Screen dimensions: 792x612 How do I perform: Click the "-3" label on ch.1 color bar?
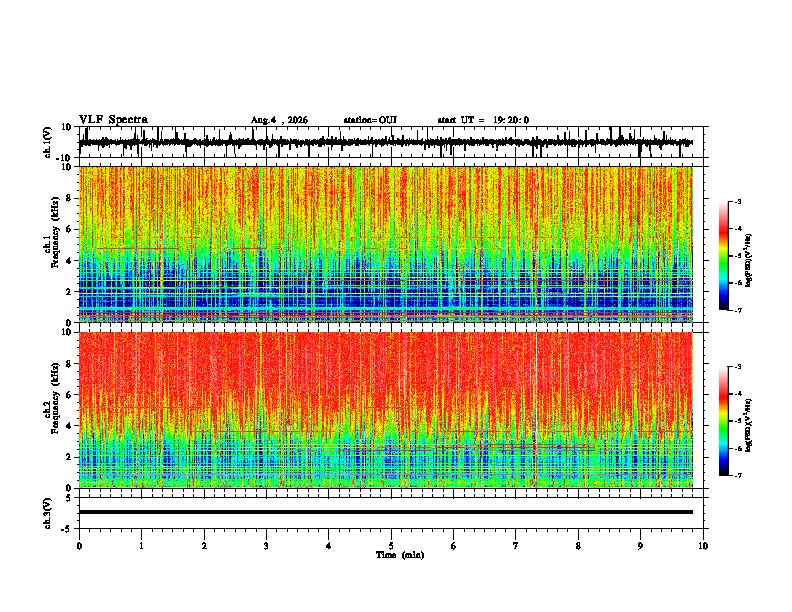coord(737,202)
